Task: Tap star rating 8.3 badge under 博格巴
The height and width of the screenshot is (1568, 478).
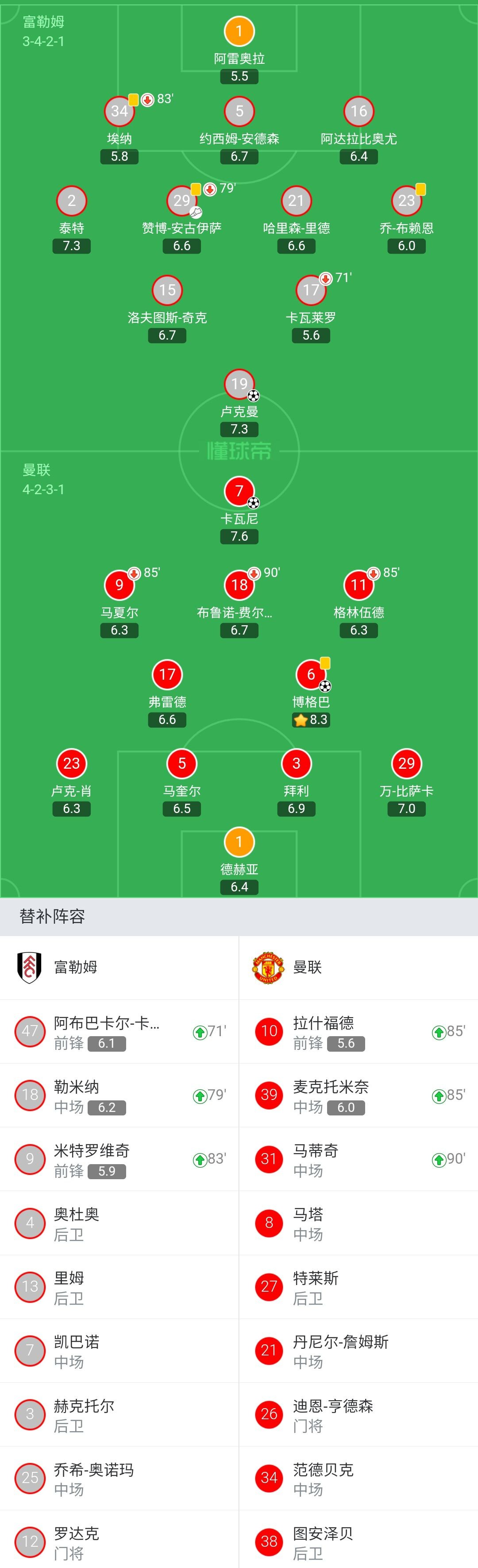Action: coord(311,720)
